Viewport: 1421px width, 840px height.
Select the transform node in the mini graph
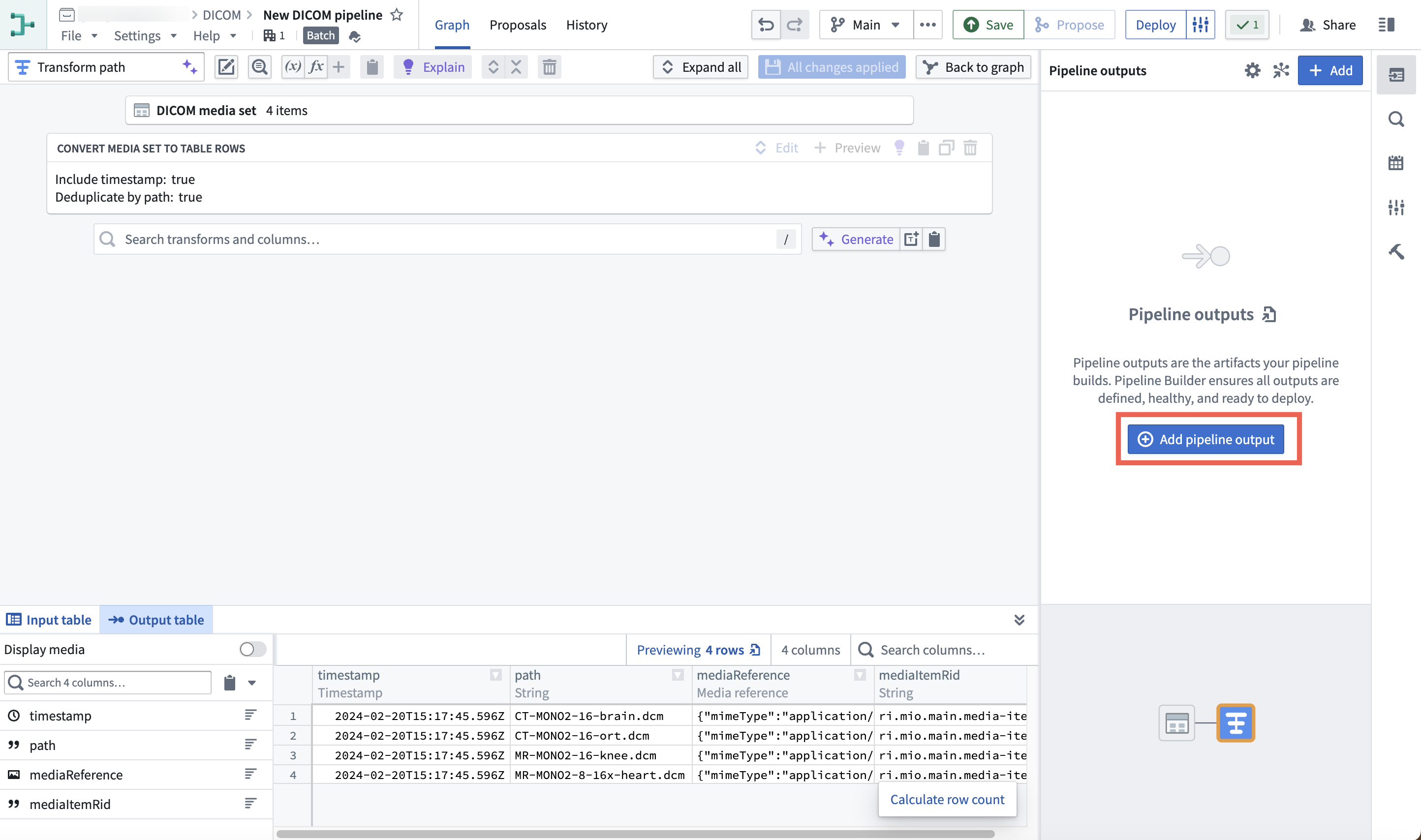[1236, 723]
